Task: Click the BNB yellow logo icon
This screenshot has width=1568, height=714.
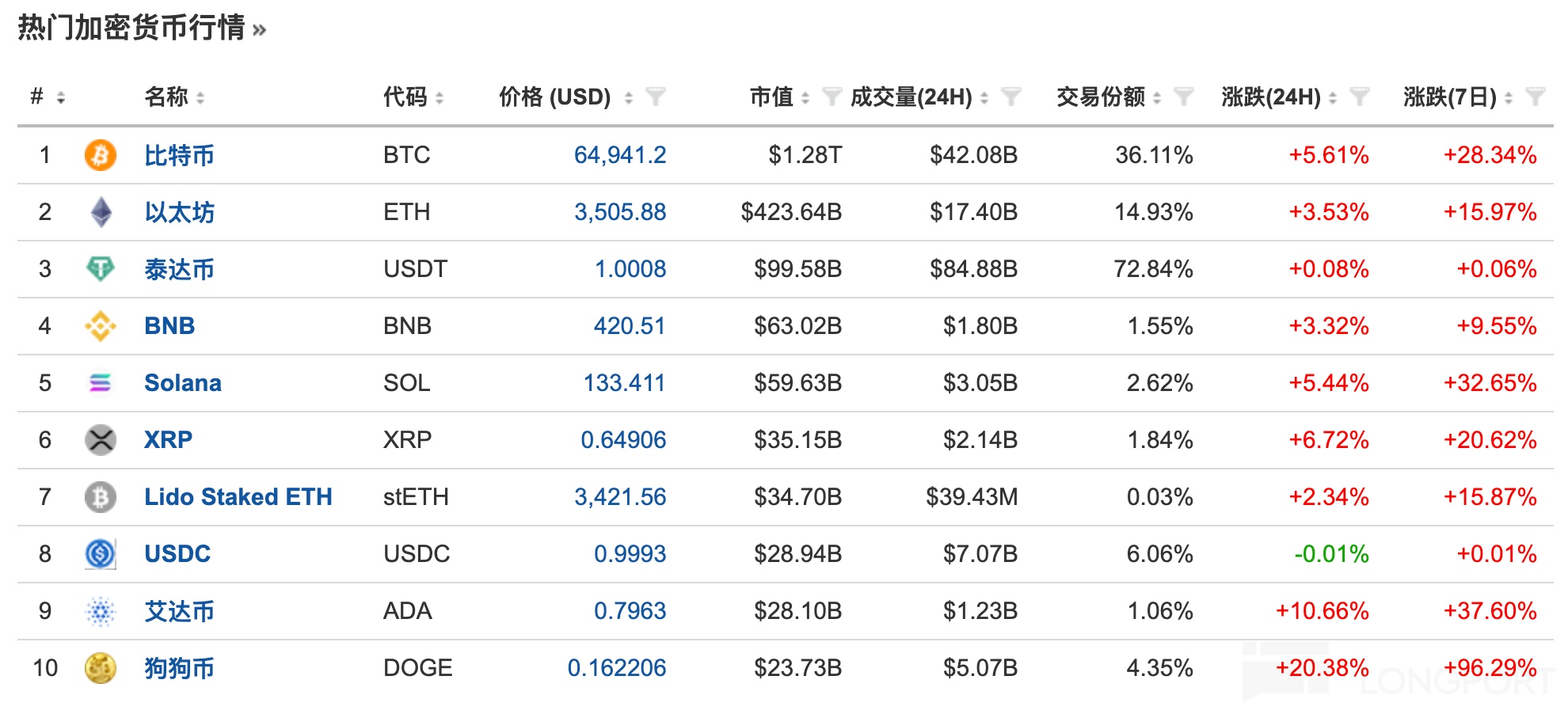Action: point(101,326)
